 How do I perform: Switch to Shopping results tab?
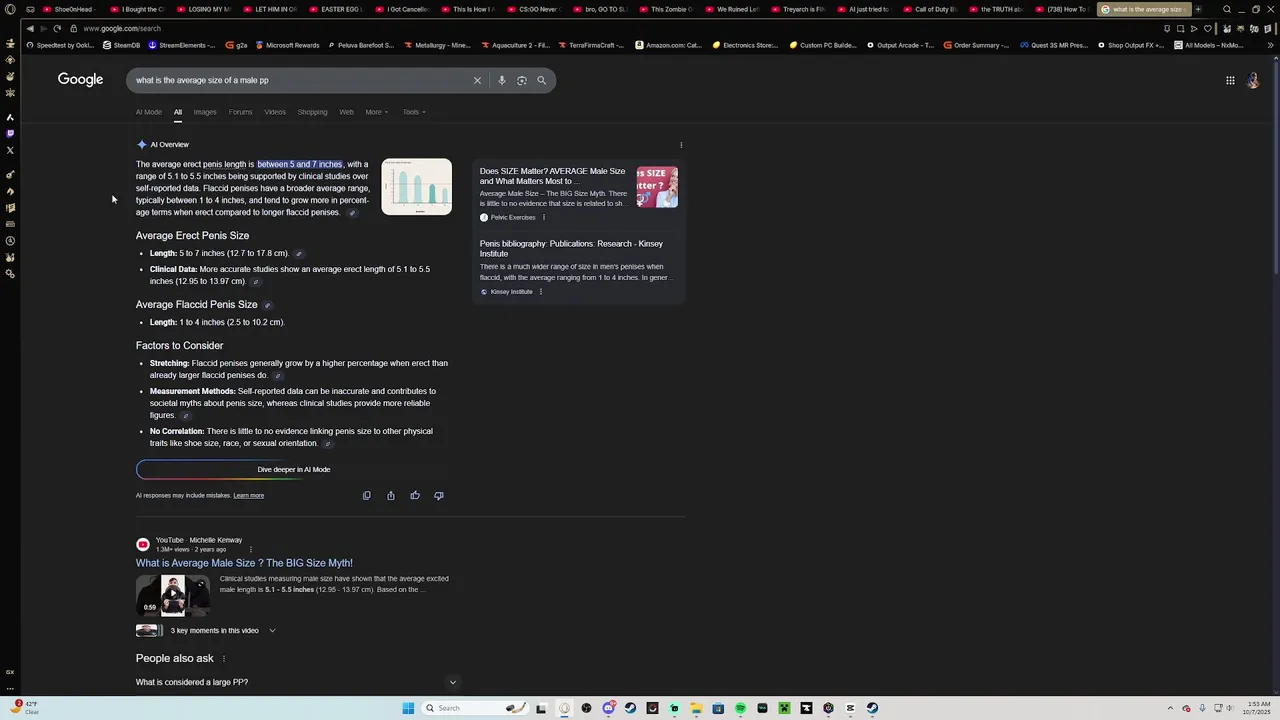coord(312,112)
